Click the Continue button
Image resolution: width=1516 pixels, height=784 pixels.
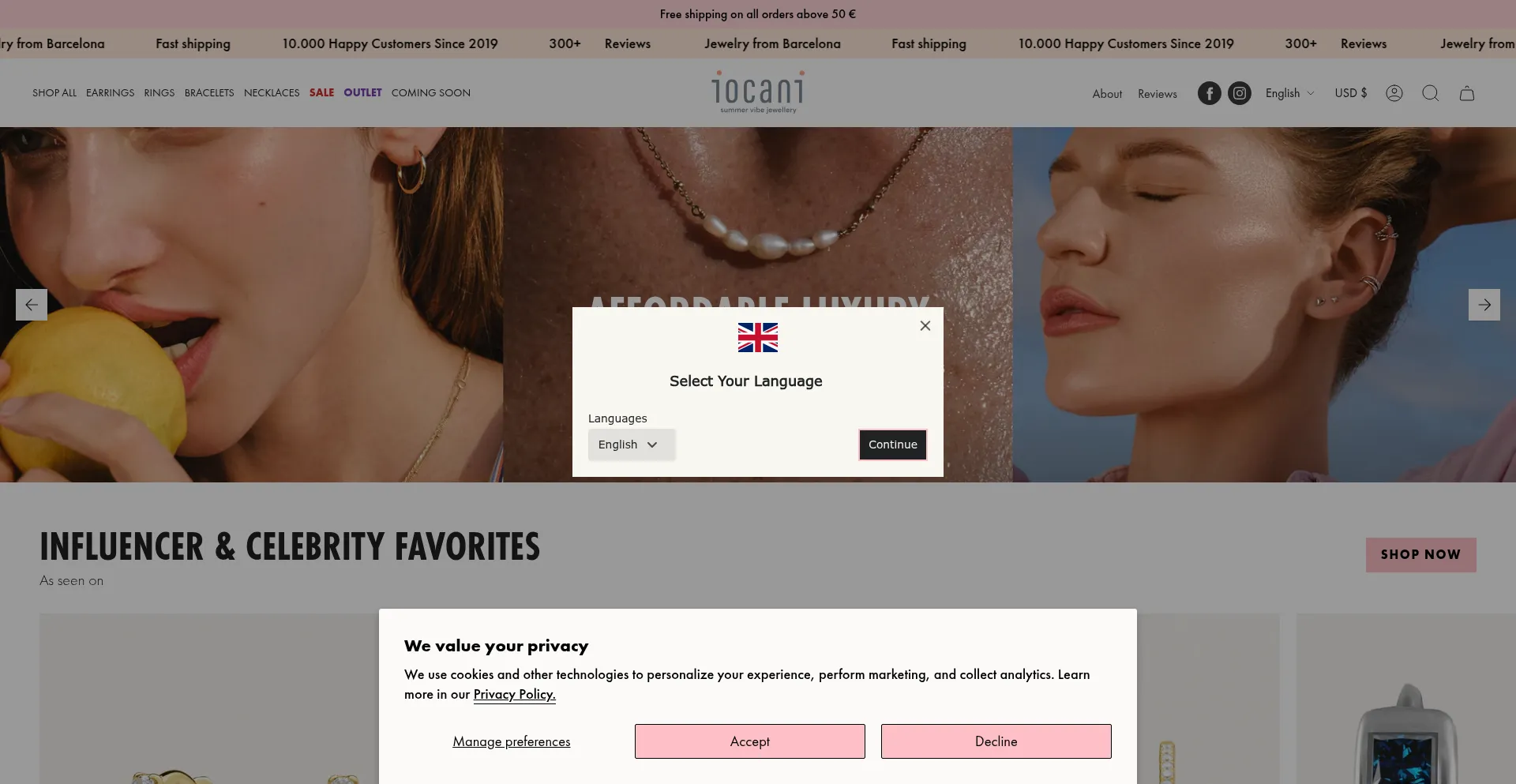pos(893,445)
